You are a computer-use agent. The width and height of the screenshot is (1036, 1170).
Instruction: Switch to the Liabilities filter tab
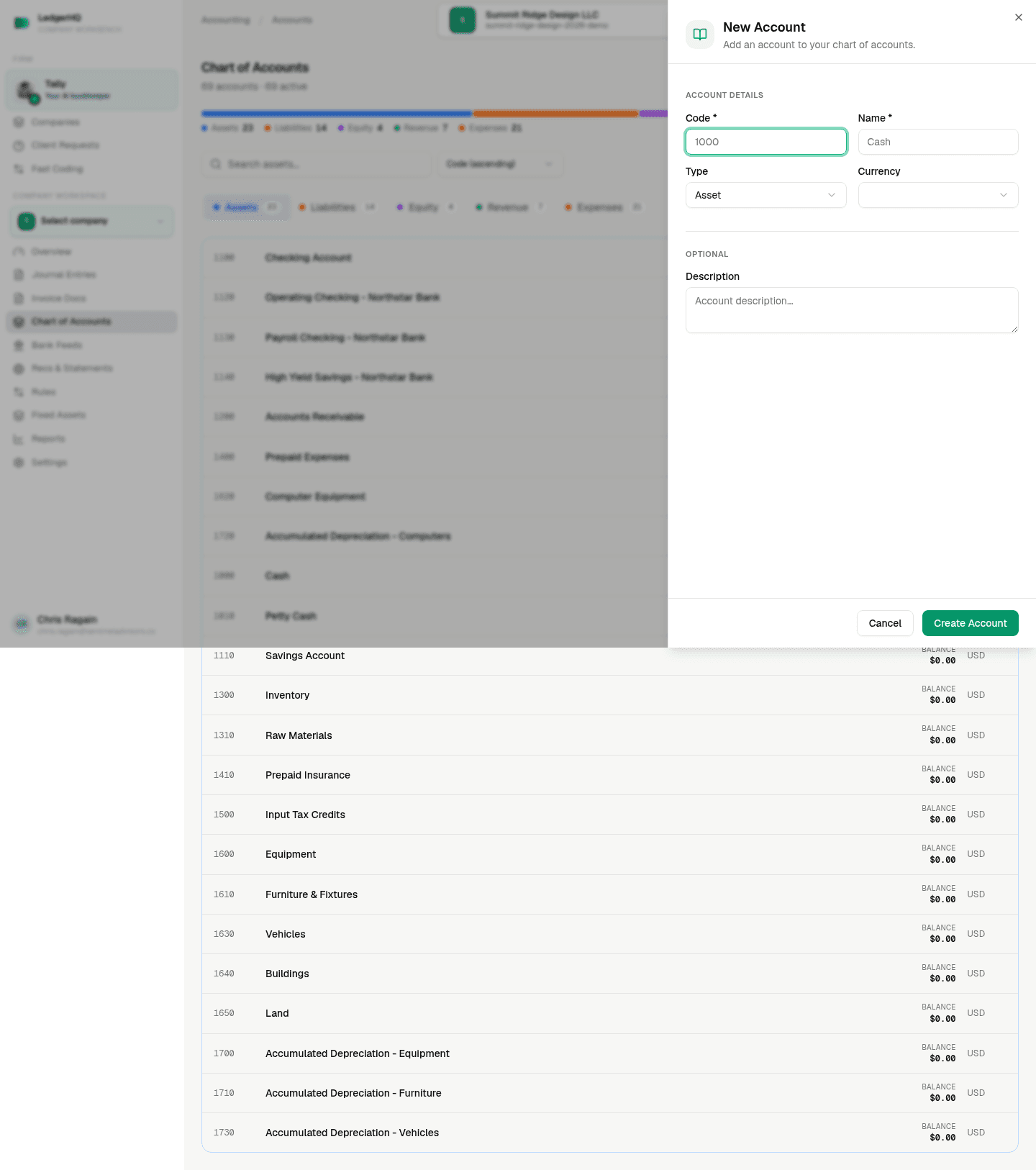tap(337, 207)
